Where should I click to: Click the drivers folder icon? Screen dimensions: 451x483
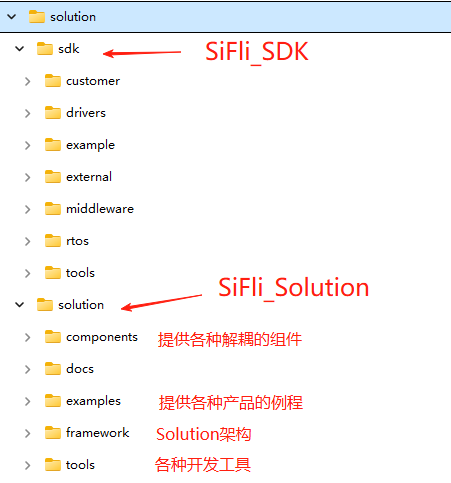coord(53,113)
